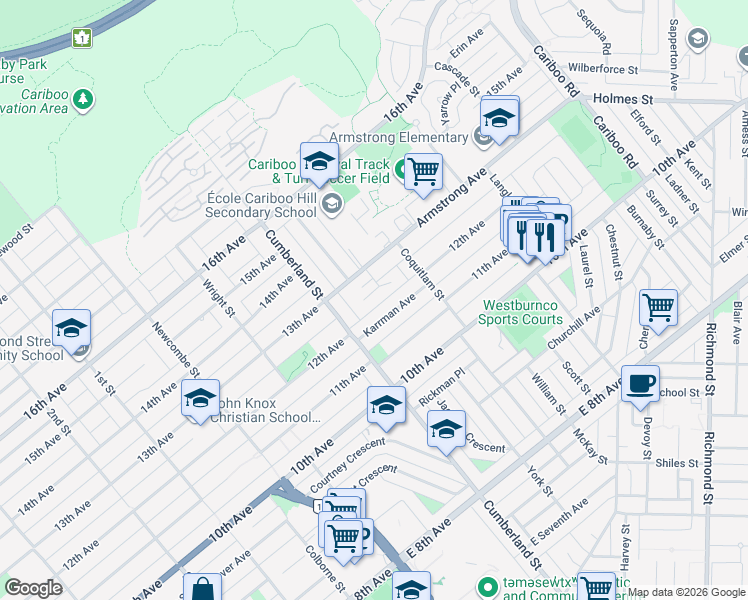
Task: Click the École Cariboo Hill Secondary School pin
Action: (332, 204)
